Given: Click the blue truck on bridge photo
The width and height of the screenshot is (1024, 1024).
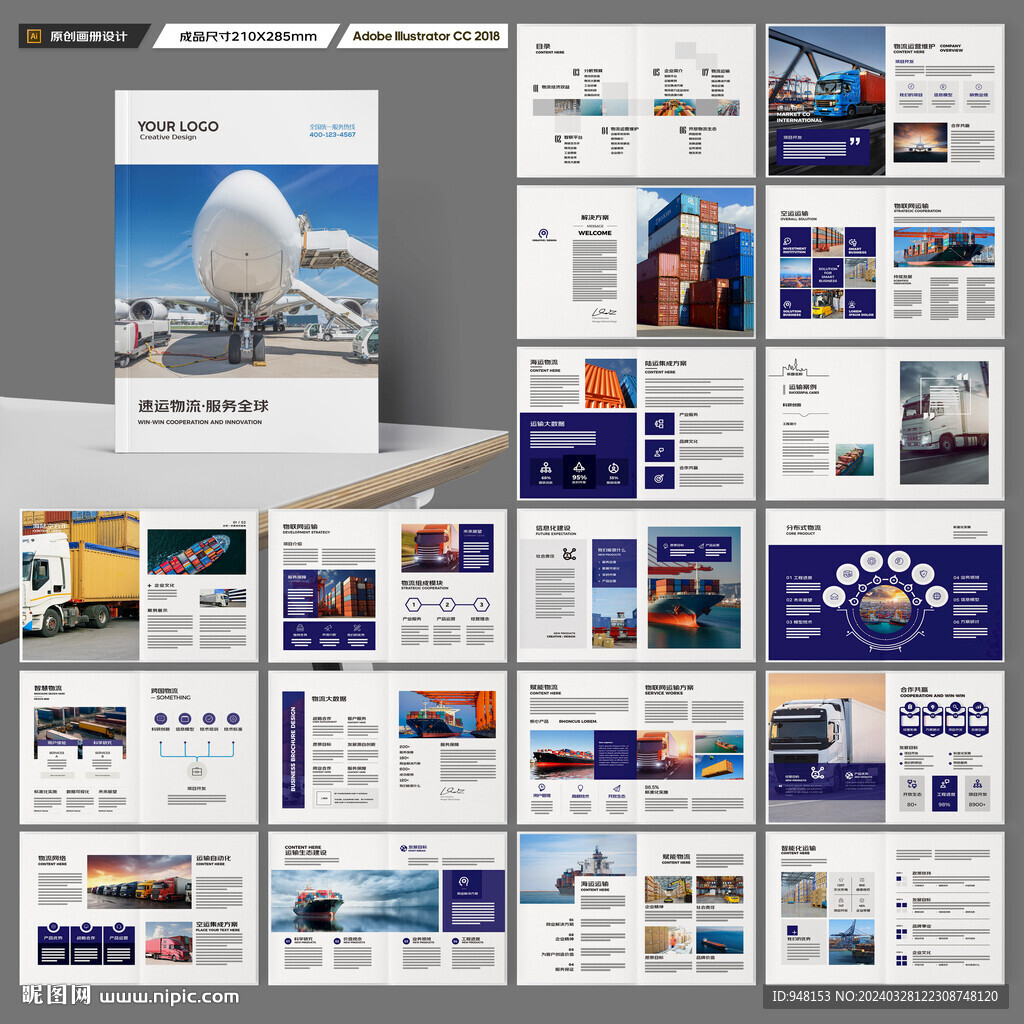Looking at the screenshot, I should point(826,101).
